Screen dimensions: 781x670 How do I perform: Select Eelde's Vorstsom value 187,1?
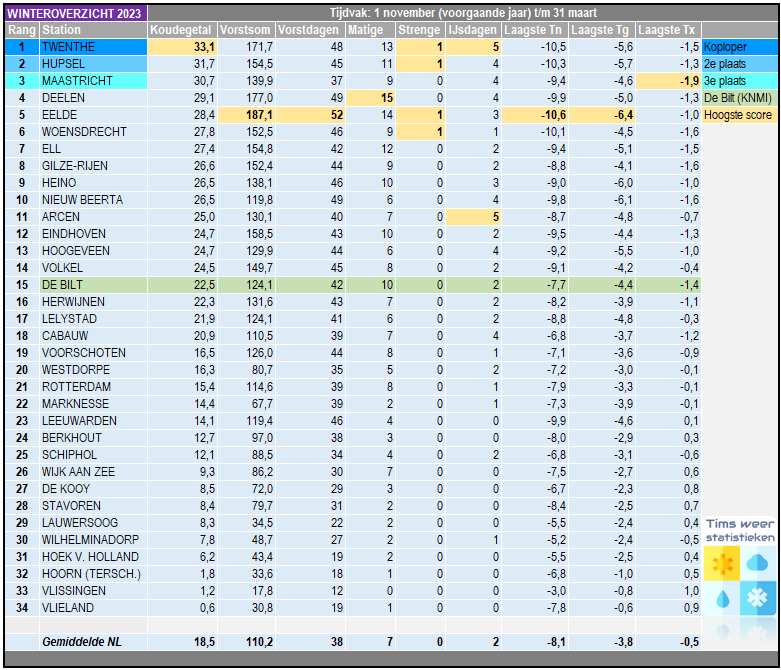[x=246, y=115]
